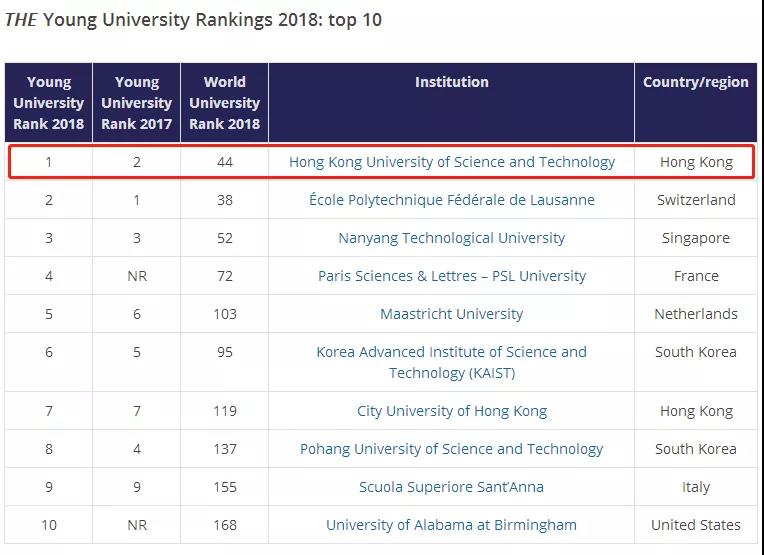Select Hong Kong country cell in the HKUST row

coord(696,162)
